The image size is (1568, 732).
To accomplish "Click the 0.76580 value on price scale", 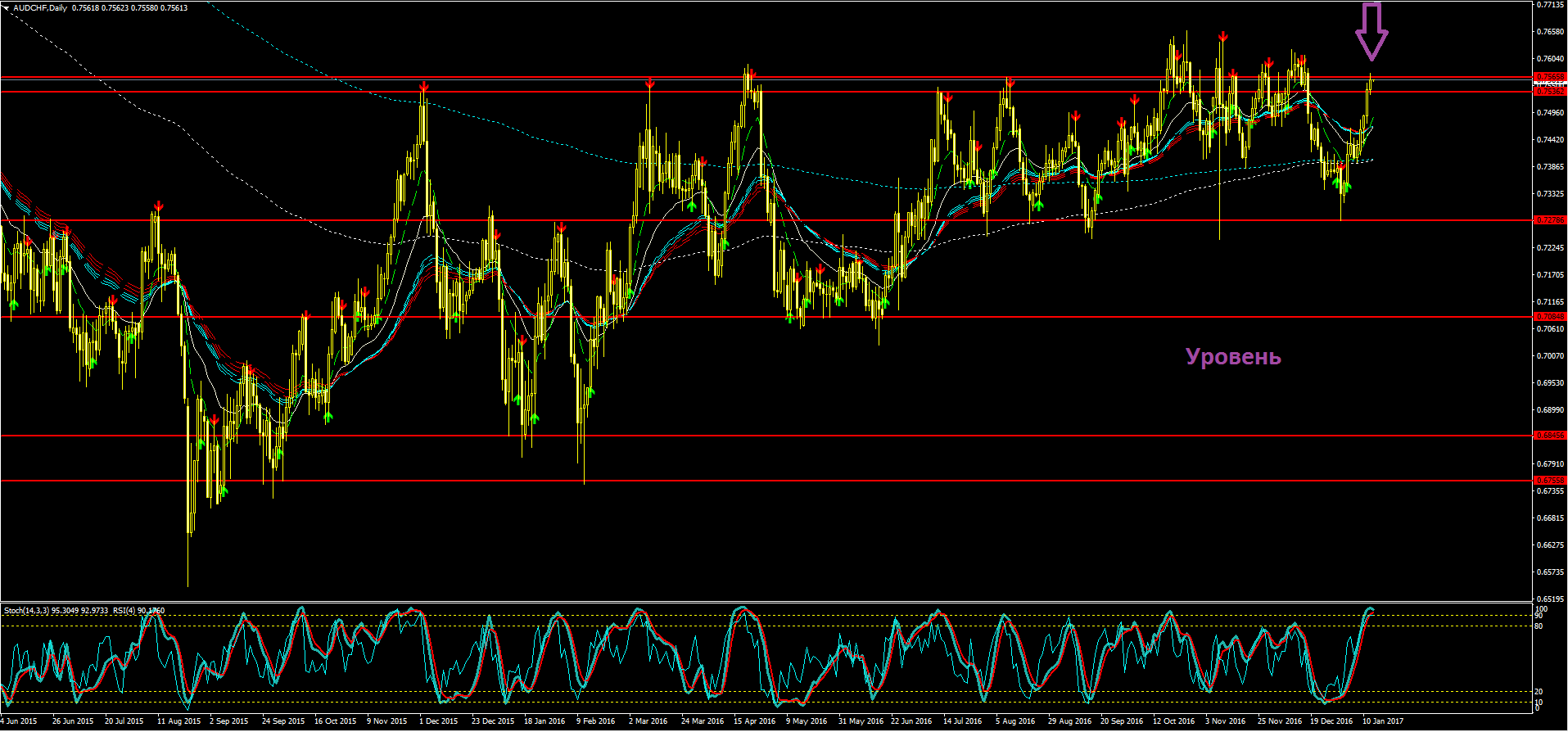I will coord(1552,32).
